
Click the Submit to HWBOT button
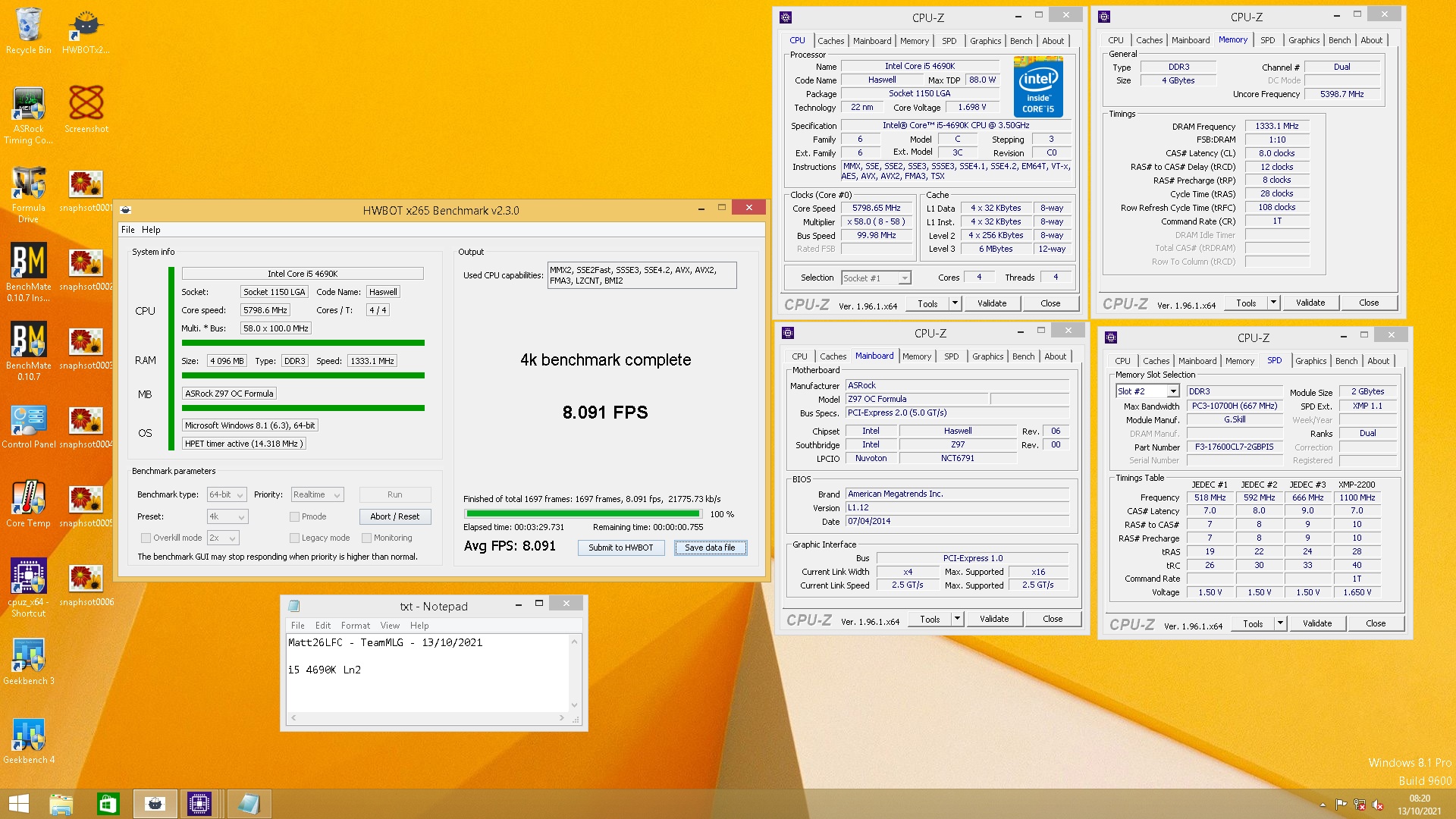621,548
